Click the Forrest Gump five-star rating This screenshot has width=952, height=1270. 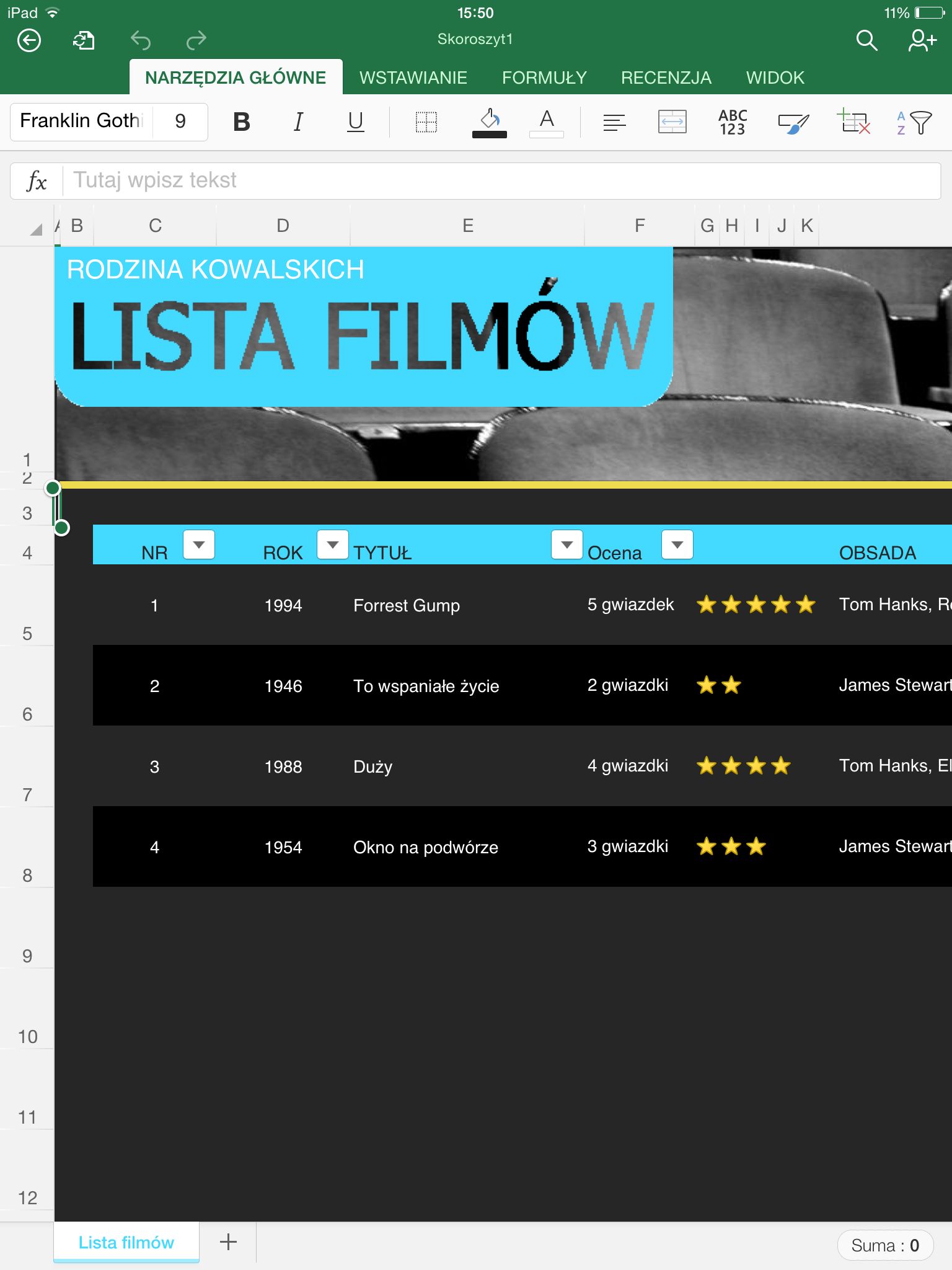coord(756,604)
